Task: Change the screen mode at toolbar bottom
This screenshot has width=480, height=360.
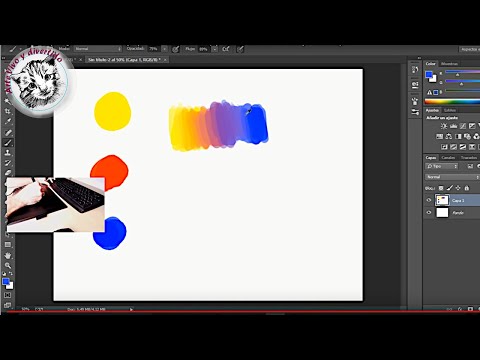Action: [x=7, y=305]
